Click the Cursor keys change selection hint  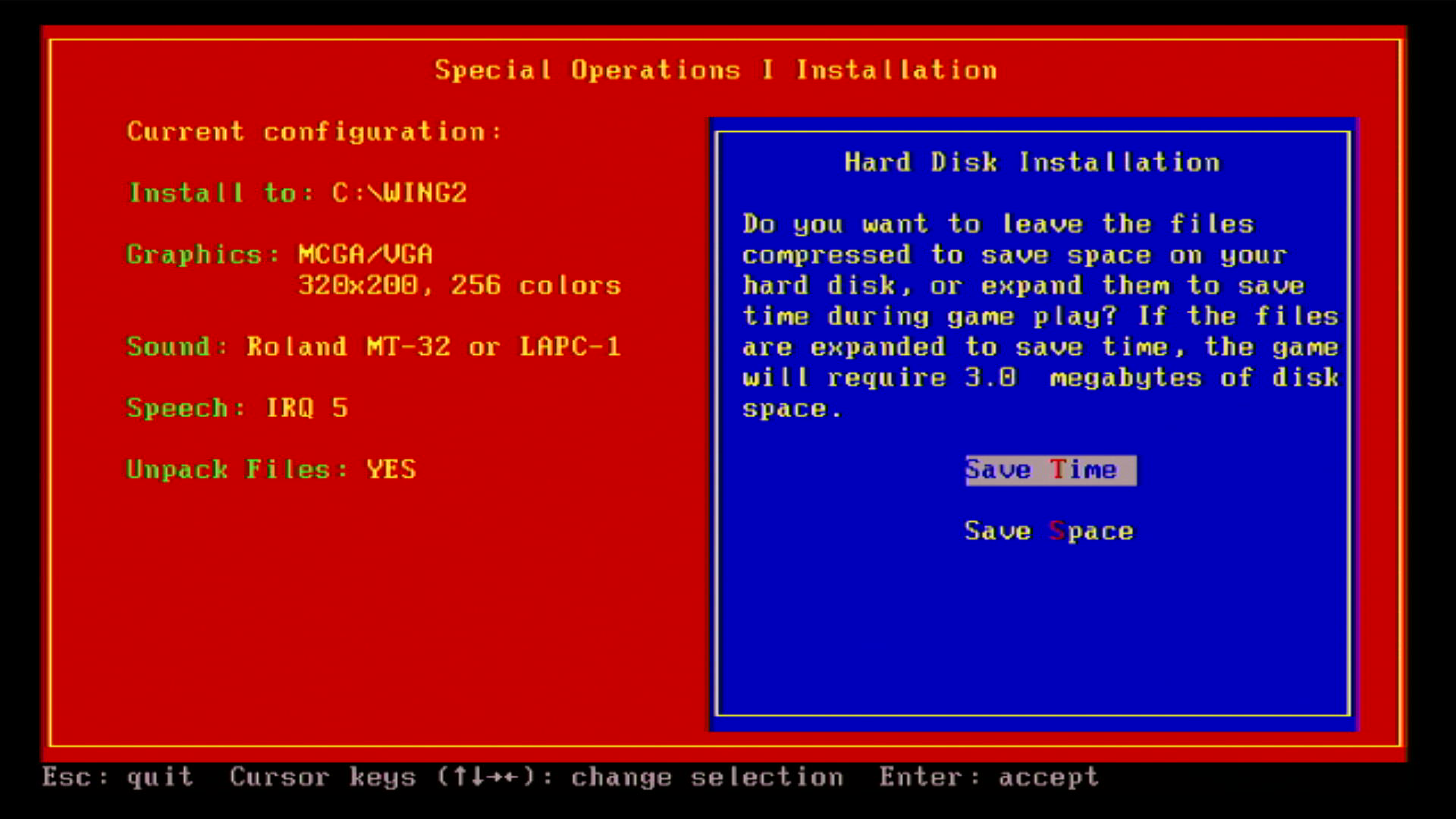coord(536,777)
